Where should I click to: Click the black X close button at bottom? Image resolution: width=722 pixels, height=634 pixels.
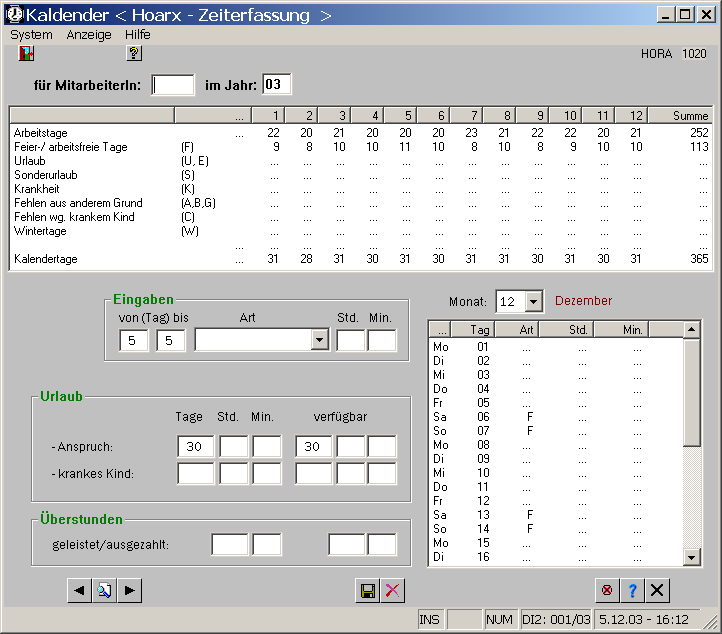pos(657,591)
